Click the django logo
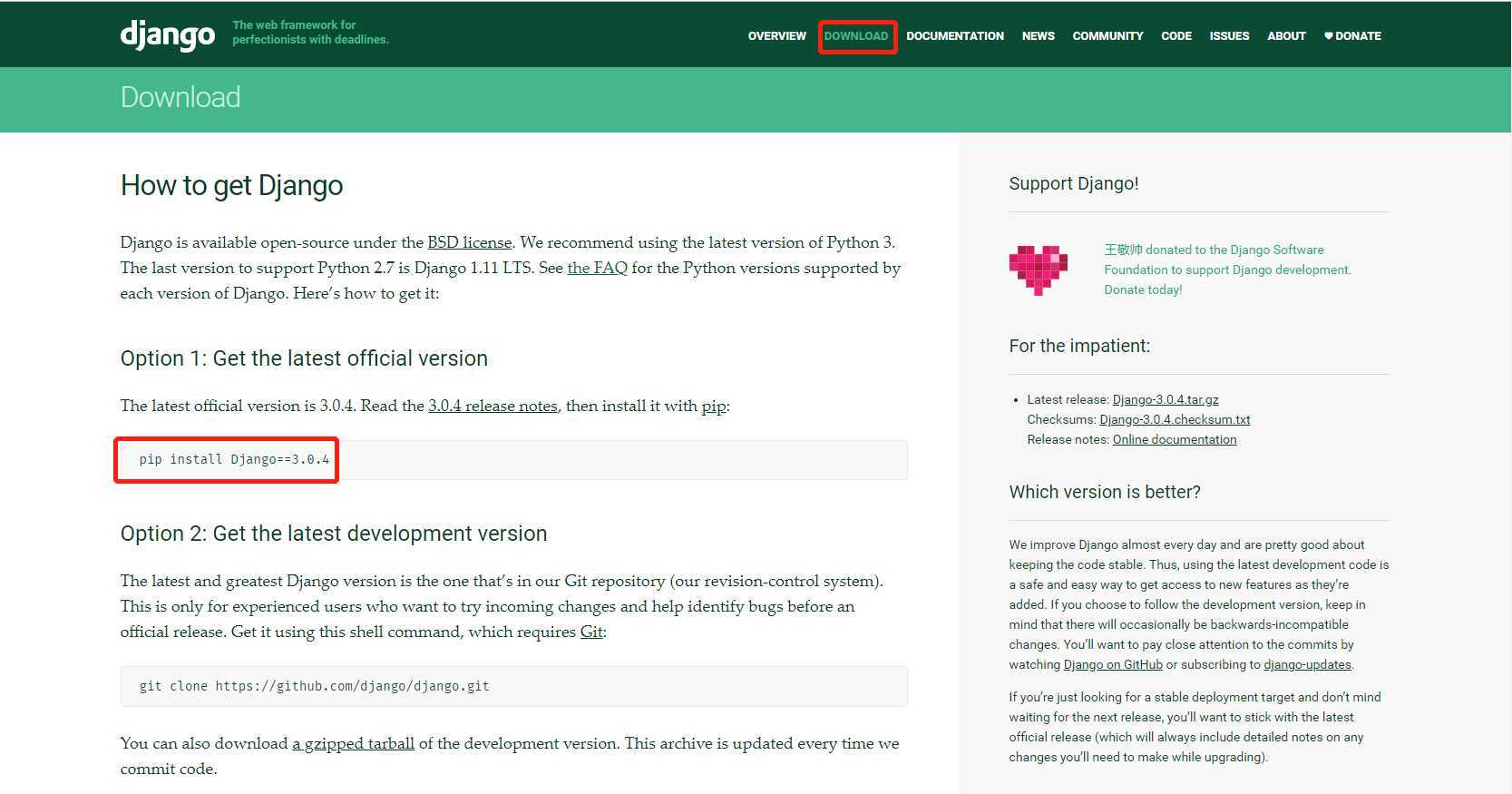Screen dimensions: 1512x794 tap(168, 35)
